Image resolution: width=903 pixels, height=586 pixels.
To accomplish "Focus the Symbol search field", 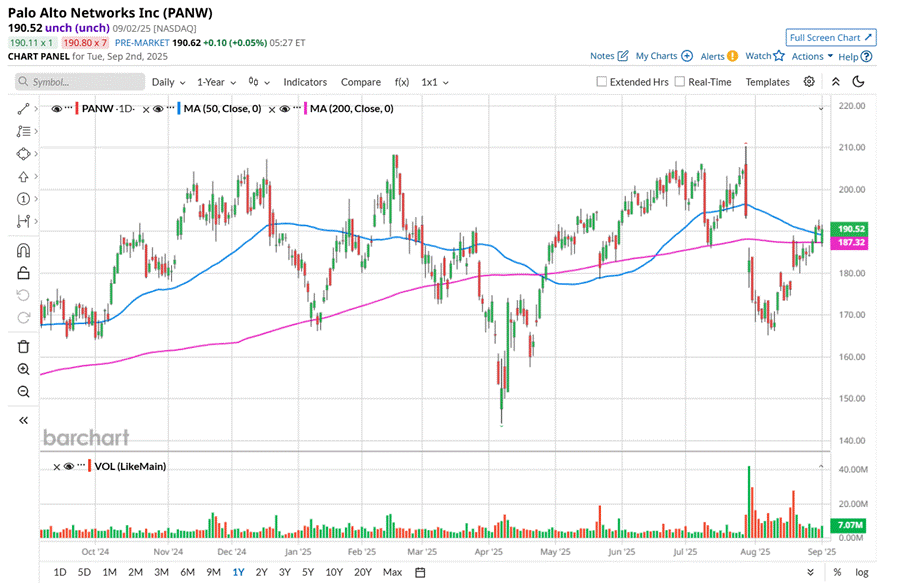I will pyautogui.click(x=80, y=82).
